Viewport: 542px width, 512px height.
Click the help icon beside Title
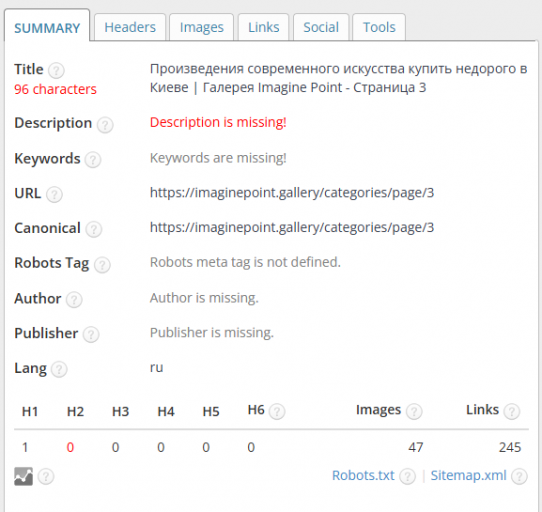(56, 71)
